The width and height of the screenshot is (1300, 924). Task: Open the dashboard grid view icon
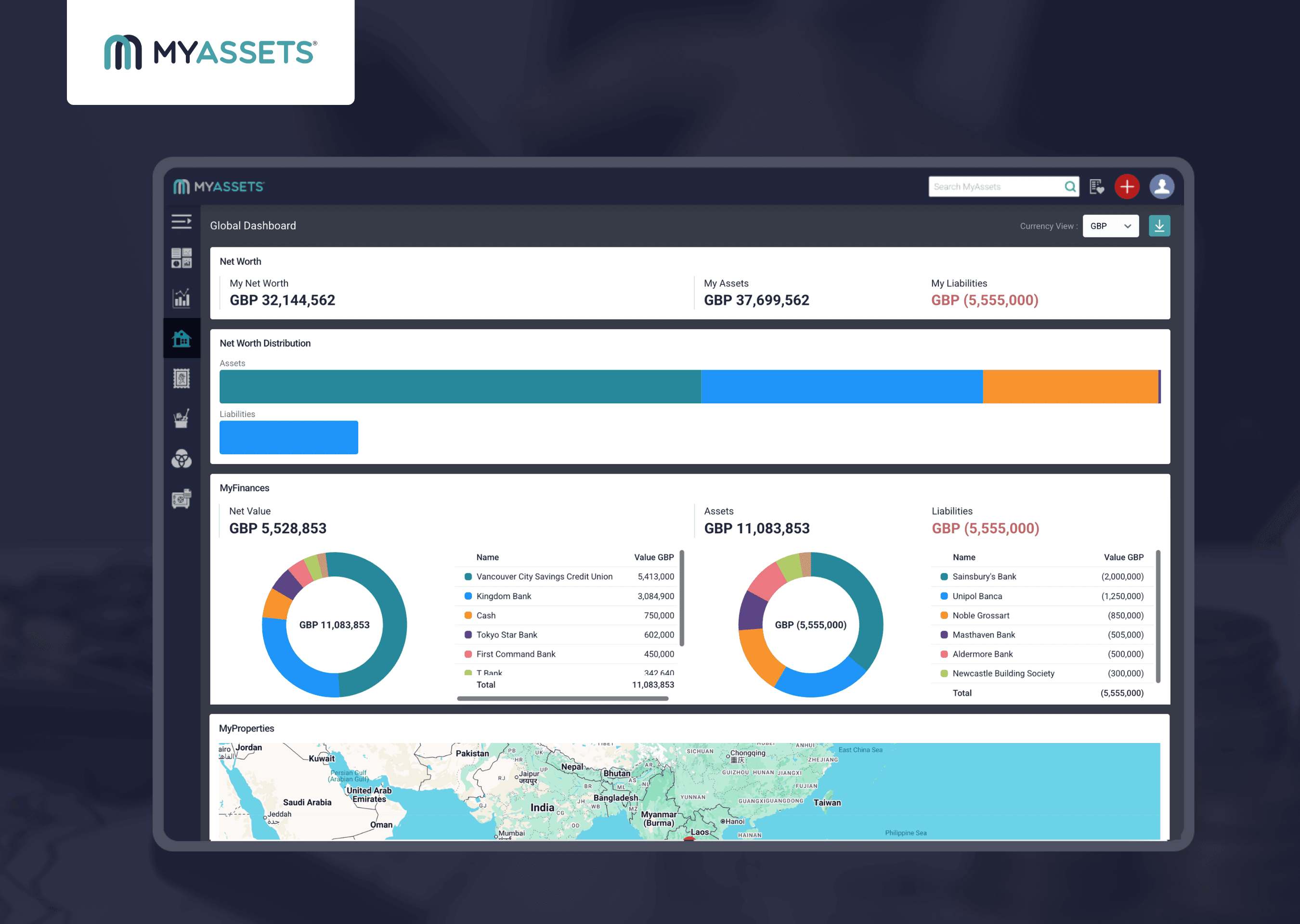click(x=181, y=259)
